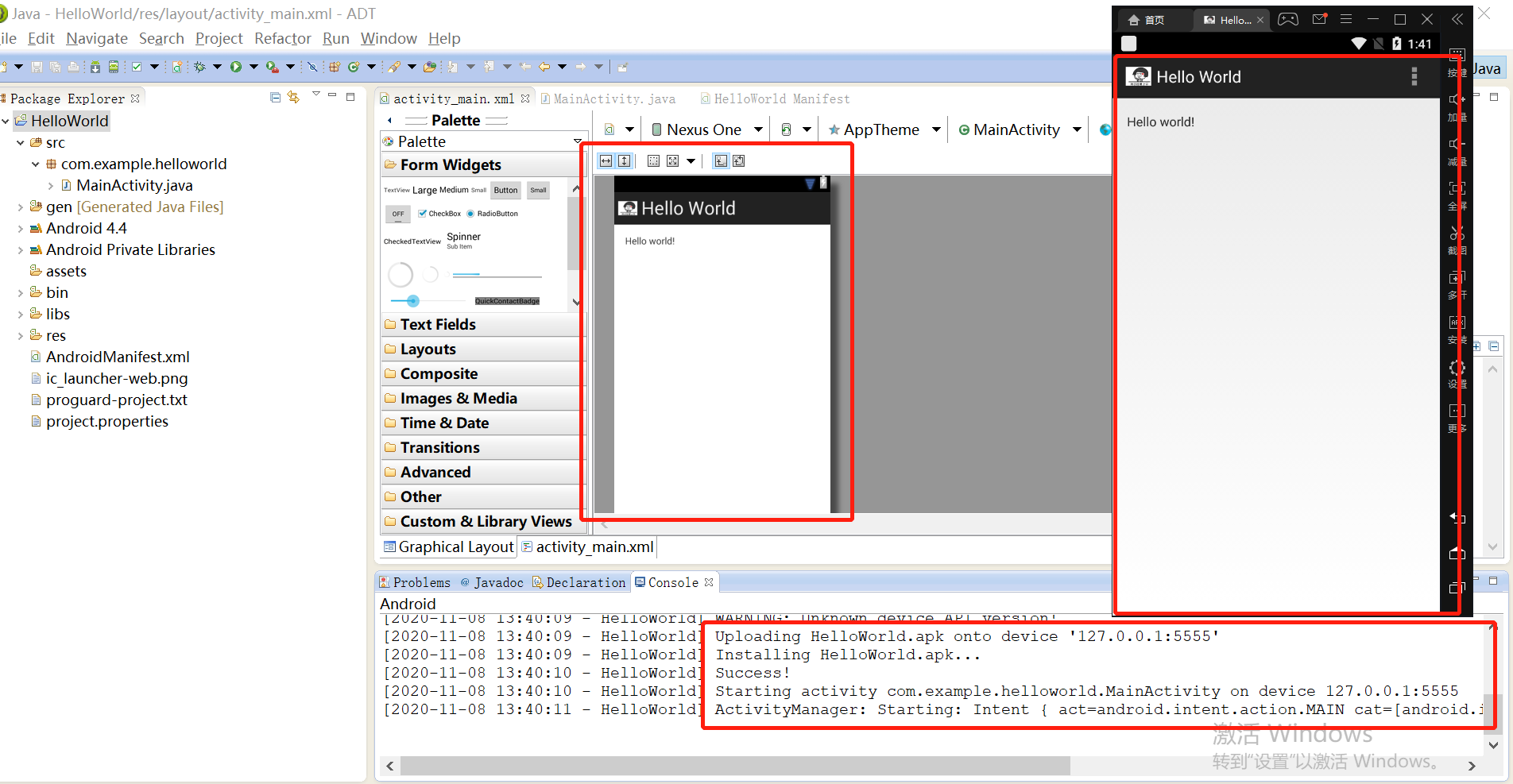
Task: Open the Android Virtual Device Manager icon
Action: (114, 68)
